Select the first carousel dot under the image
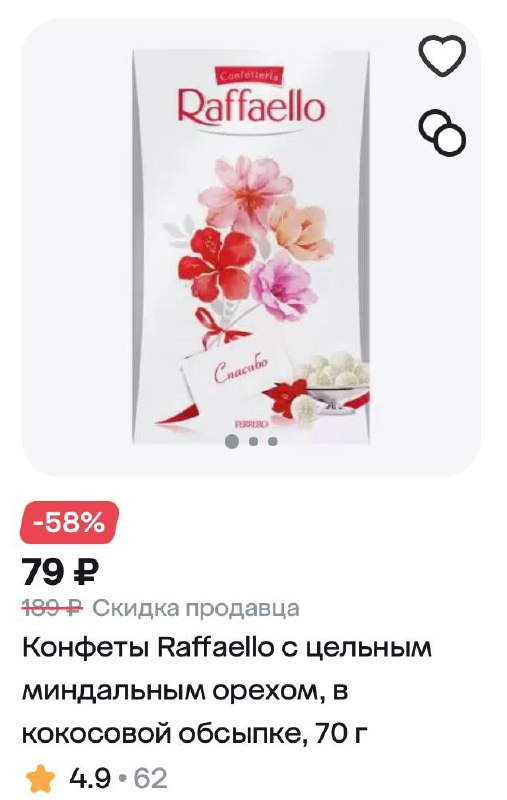 tap(232, 441)
